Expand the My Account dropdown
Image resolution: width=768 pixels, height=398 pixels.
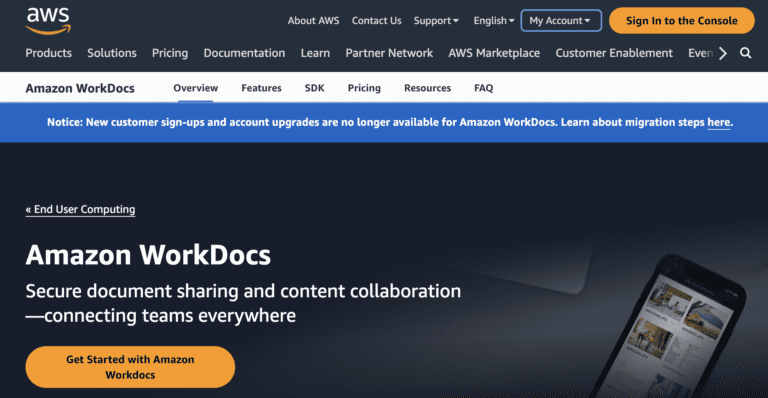pos(561,21)
